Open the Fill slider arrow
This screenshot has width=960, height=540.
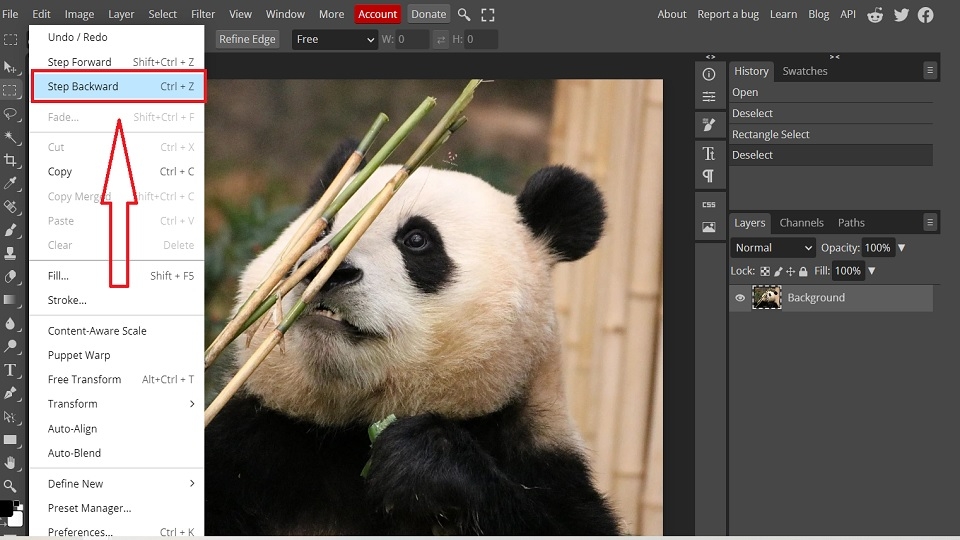pos(872,271)
